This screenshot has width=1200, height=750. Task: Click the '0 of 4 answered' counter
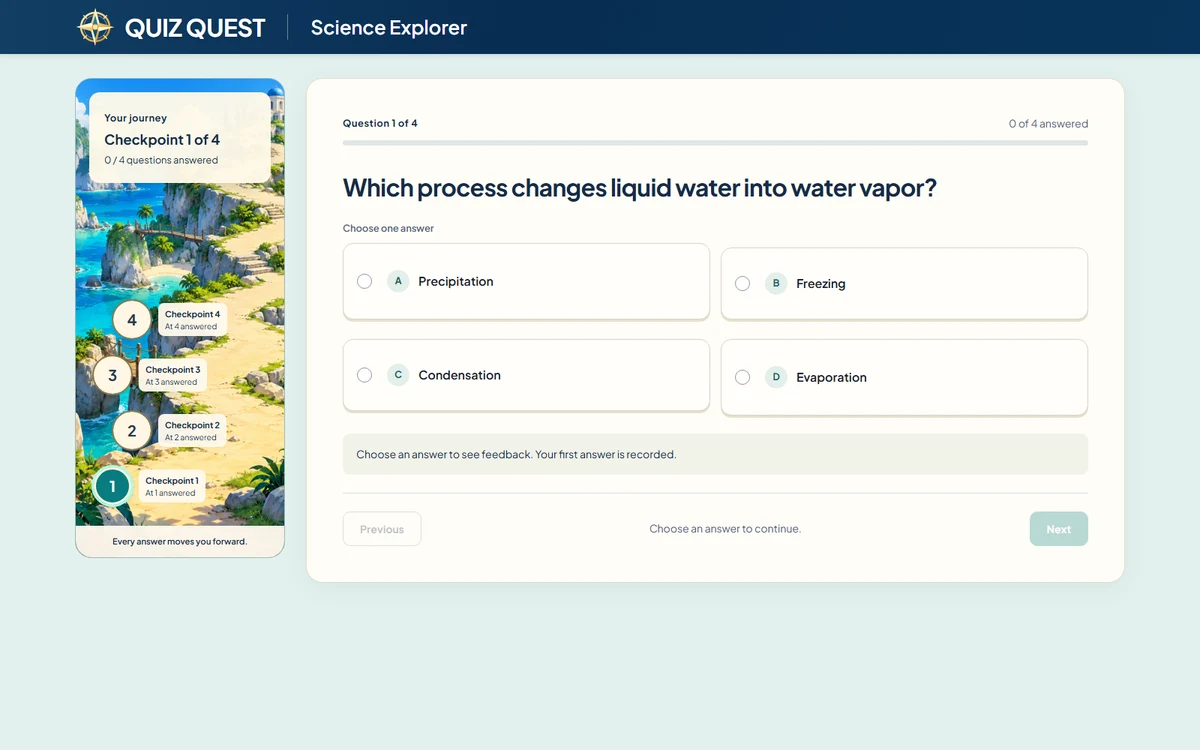pyautogui.click(x=1048, y=124)
